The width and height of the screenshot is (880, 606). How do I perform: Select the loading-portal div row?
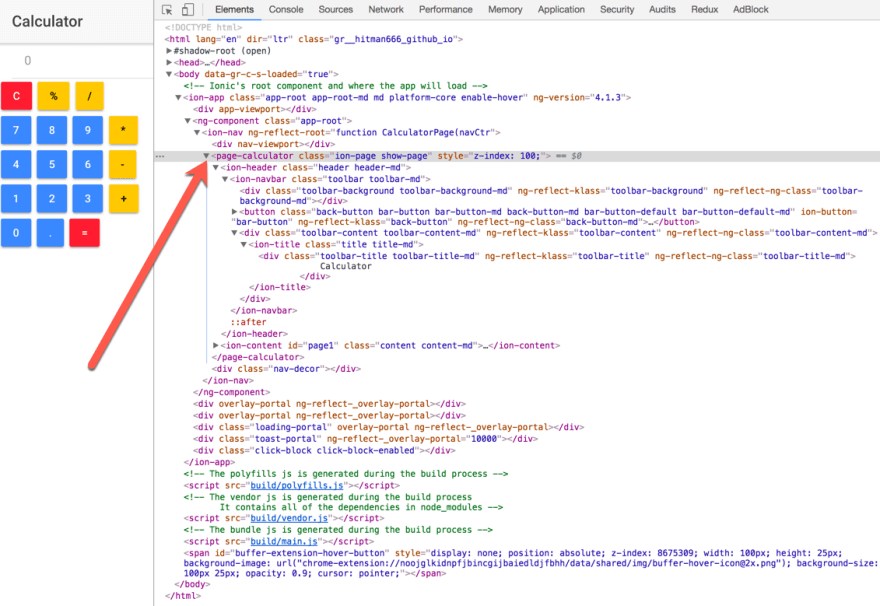(x=388, y=427)
